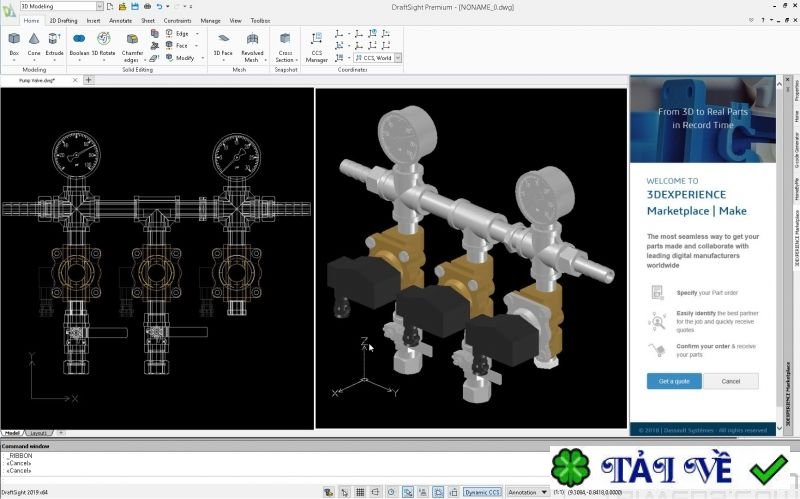Open the CCS Manager
Viewport: 800px width, 499px height.
316,44
